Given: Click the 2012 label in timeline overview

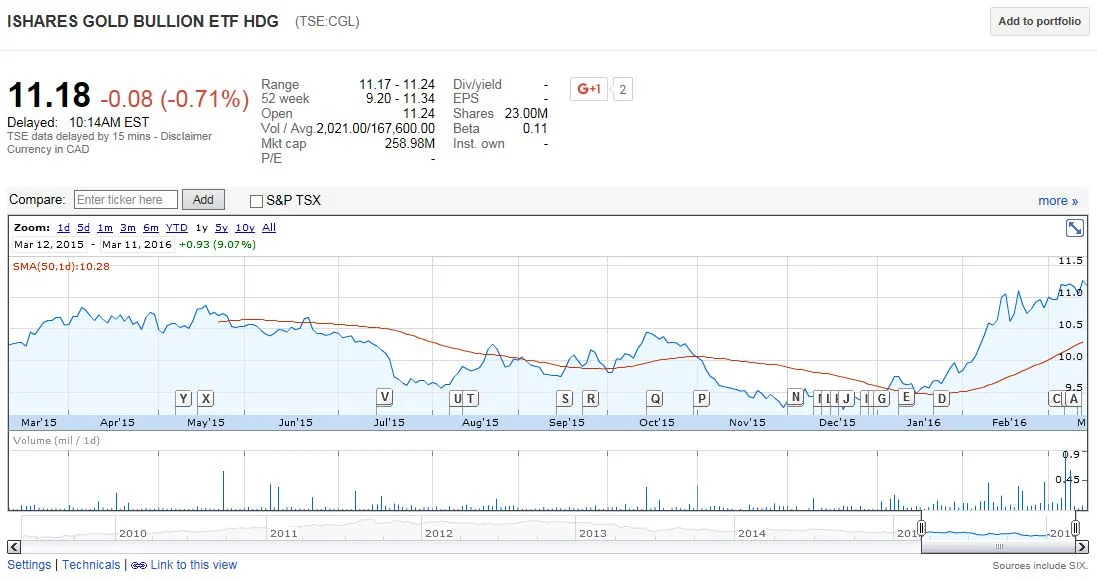Looking at the screenshot, I should [x=439, y=533].
